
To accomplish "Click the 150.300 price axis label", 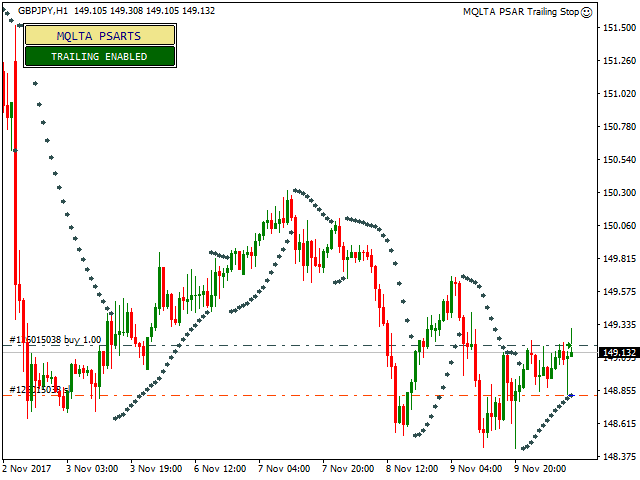I will tap(620, 192).
